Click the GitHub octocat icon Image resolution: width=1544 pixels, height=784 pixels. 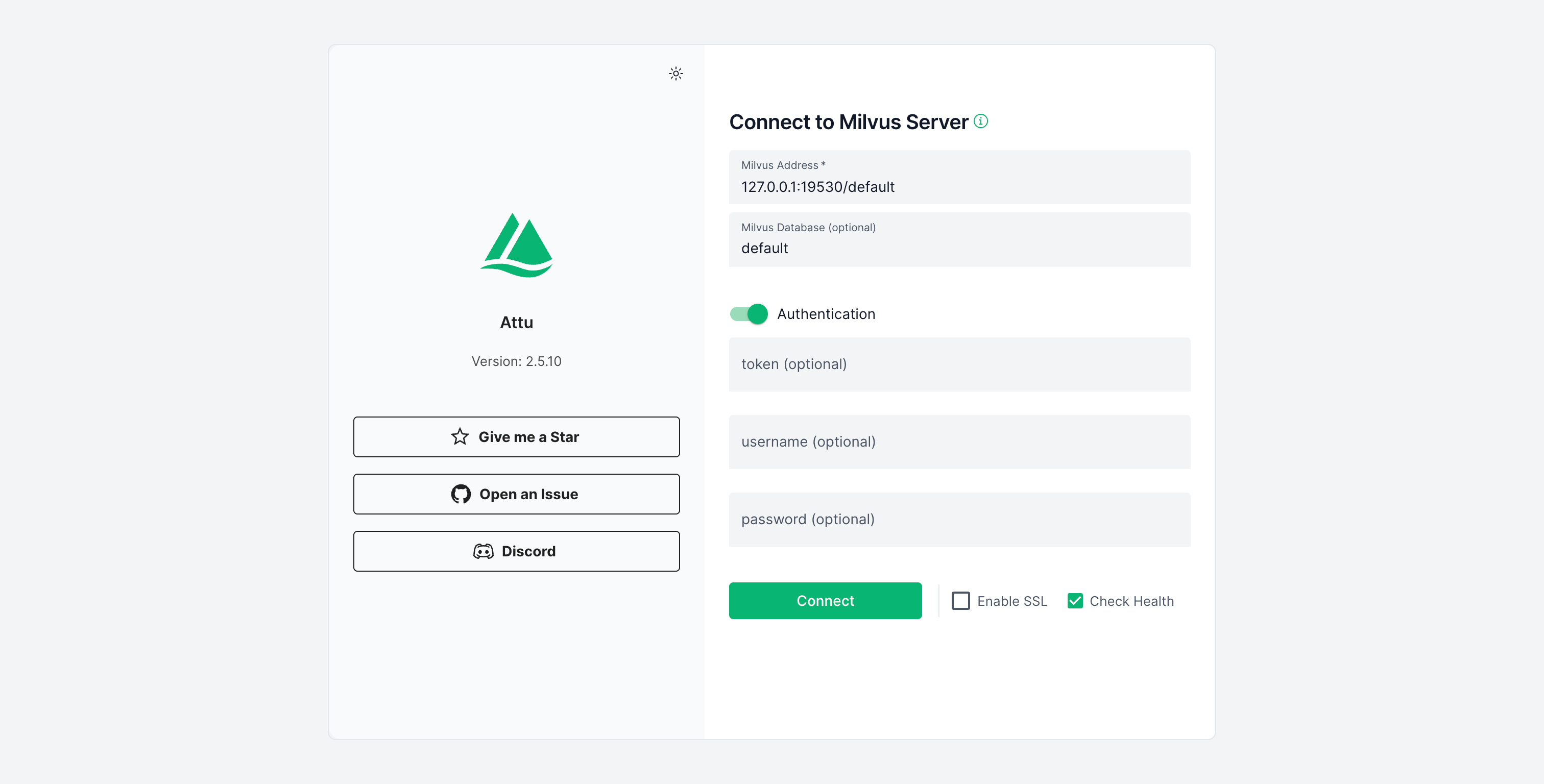(461, 494)
